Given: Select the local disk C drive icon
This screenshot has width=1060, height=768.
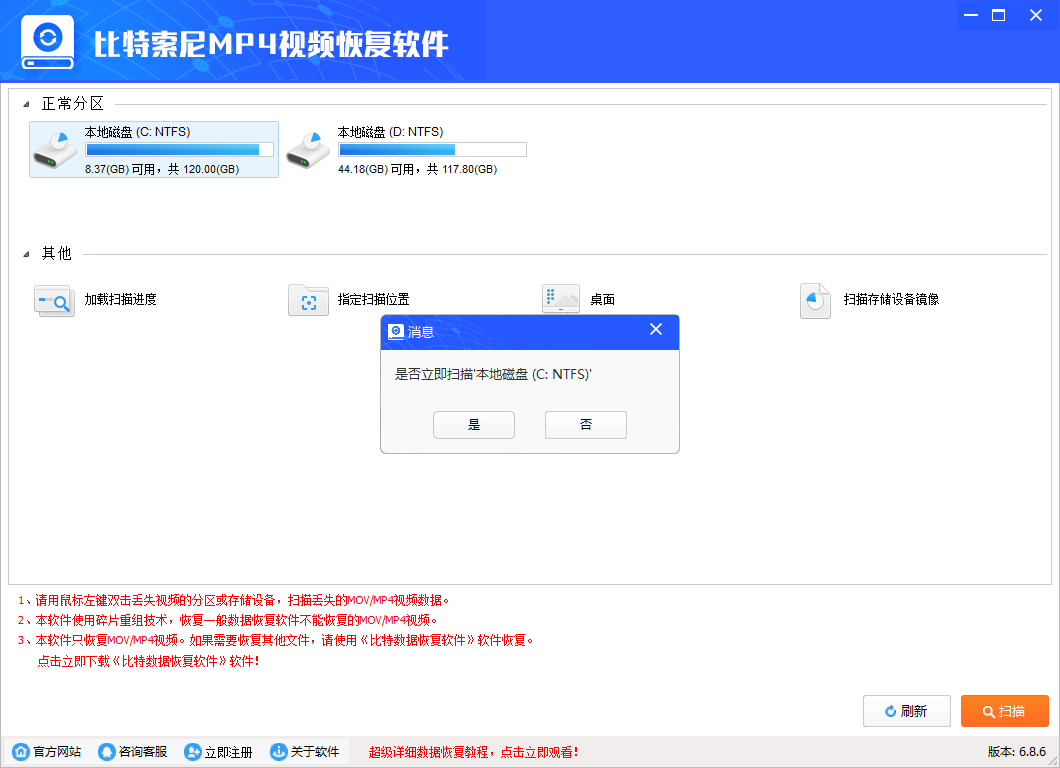Looking at the screenshot, I should [55, 150].
